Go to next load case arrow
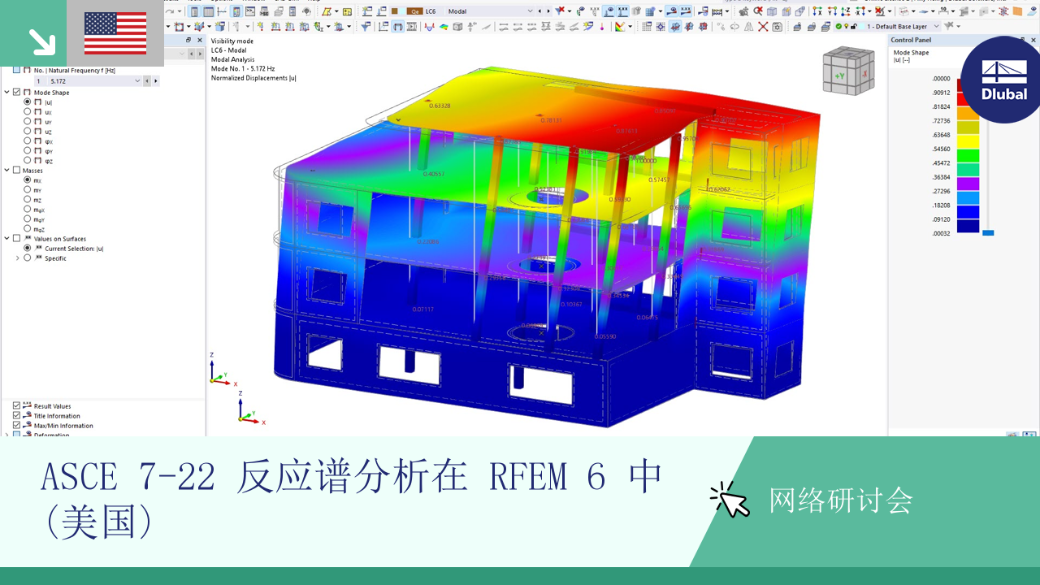 pyautogui.click(x=548, y=11)
